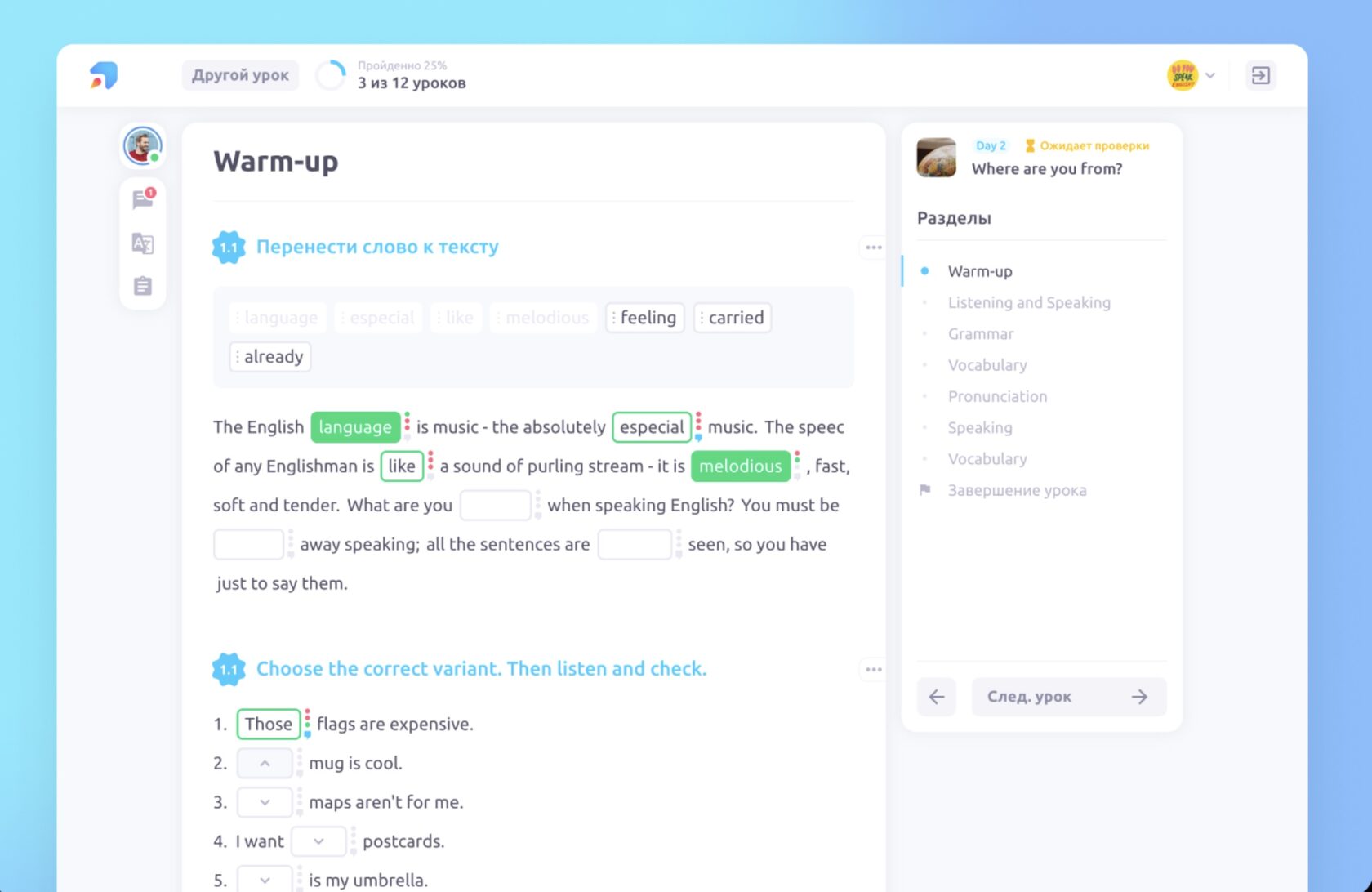Go to Pronunciation section
Viewport: 1372px width, 892px height.
coord(997,396)
